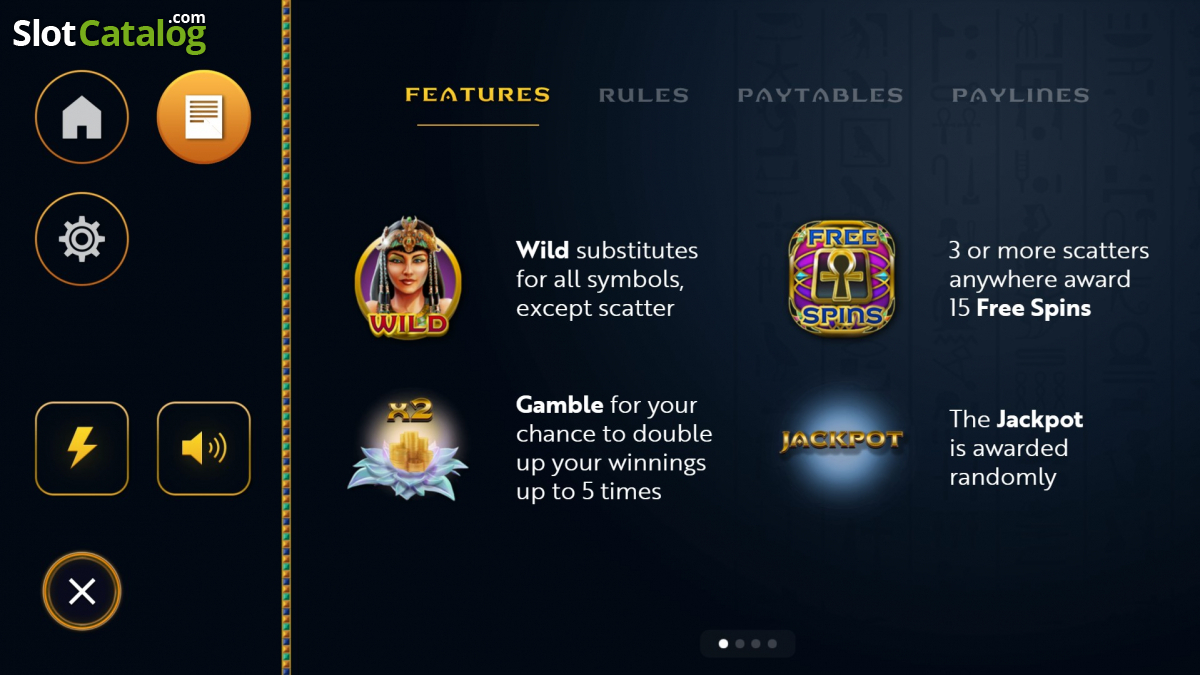Open the Paylines tab
The width and height of the screenshot is (1200, 675).
click(1021, 95)
